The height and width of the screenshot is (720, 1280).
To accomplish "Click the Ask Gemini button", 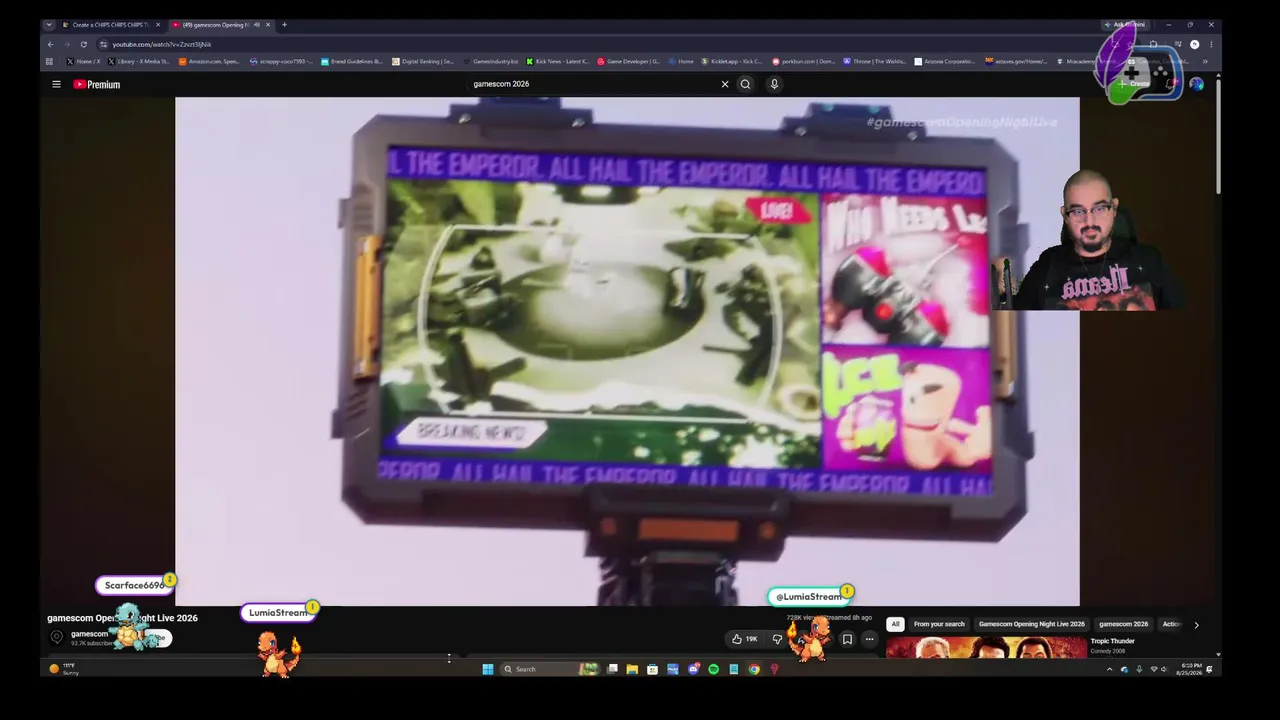I will coord(1126,24).
